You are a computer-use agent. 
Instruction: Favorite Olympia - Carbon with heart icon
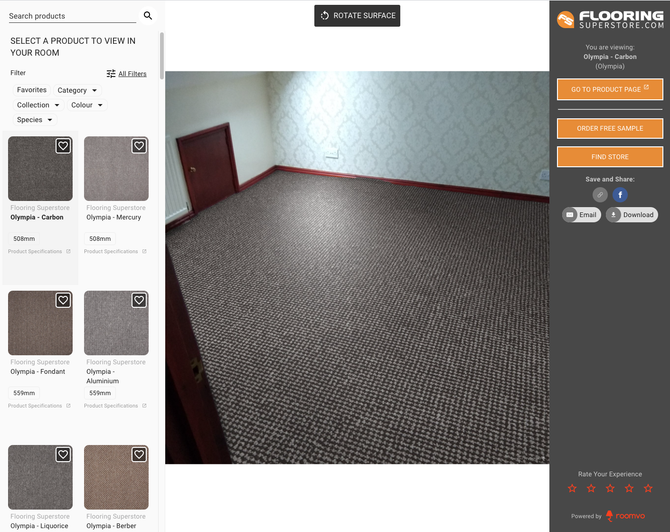point(63,146)
